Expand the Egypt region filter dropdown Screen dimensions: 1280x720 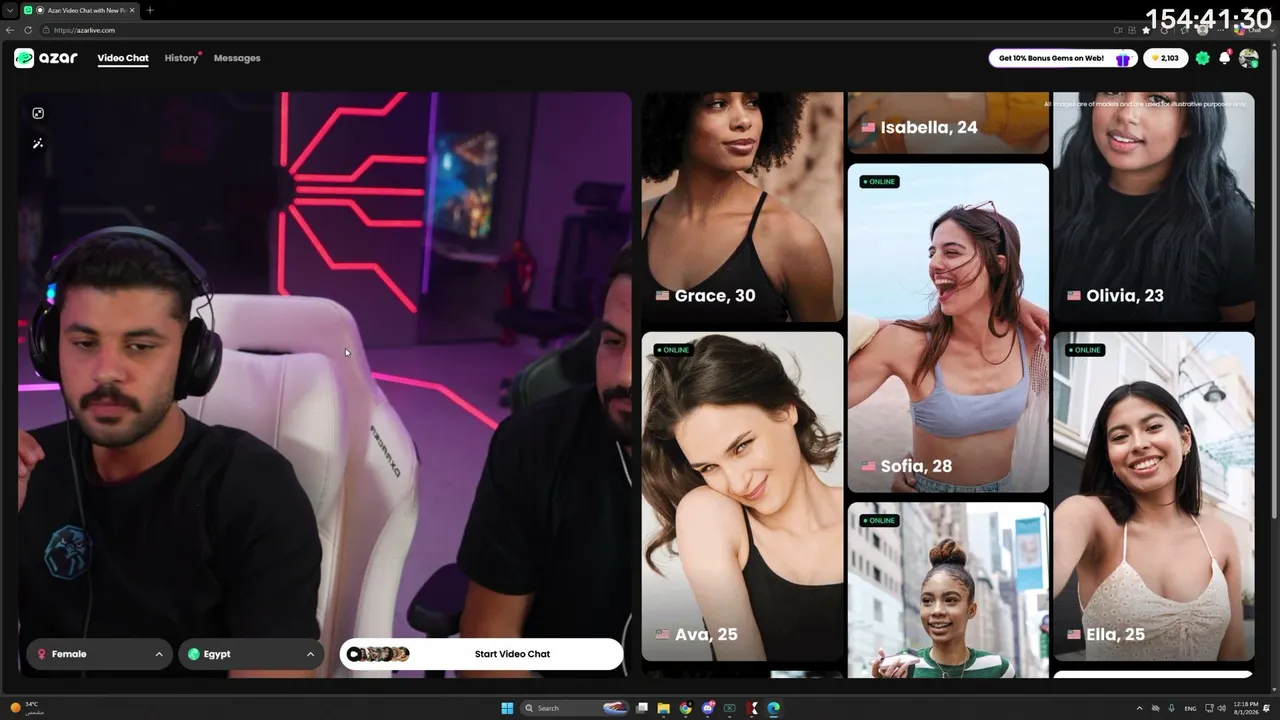click(251, 654)
